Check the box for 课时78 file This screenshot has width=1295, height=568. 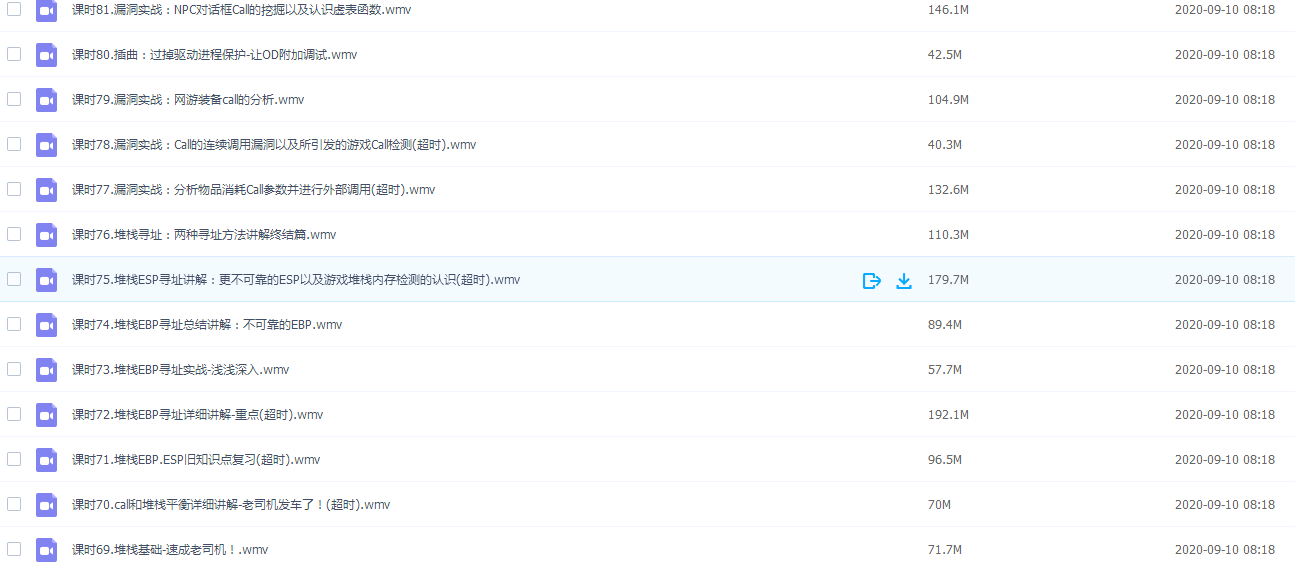(14, 144)
